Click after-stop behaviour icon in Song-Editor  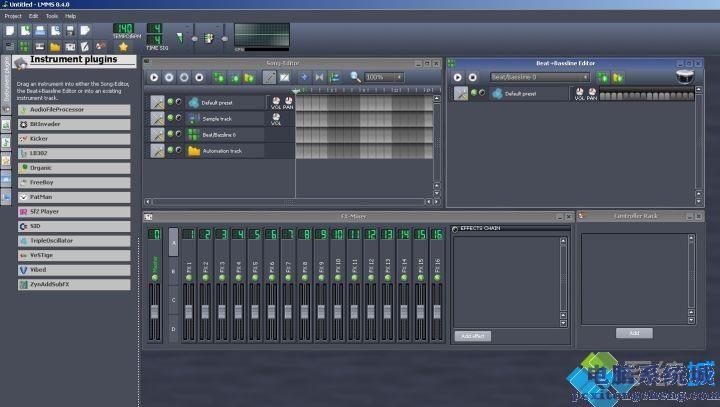point(334,77)
